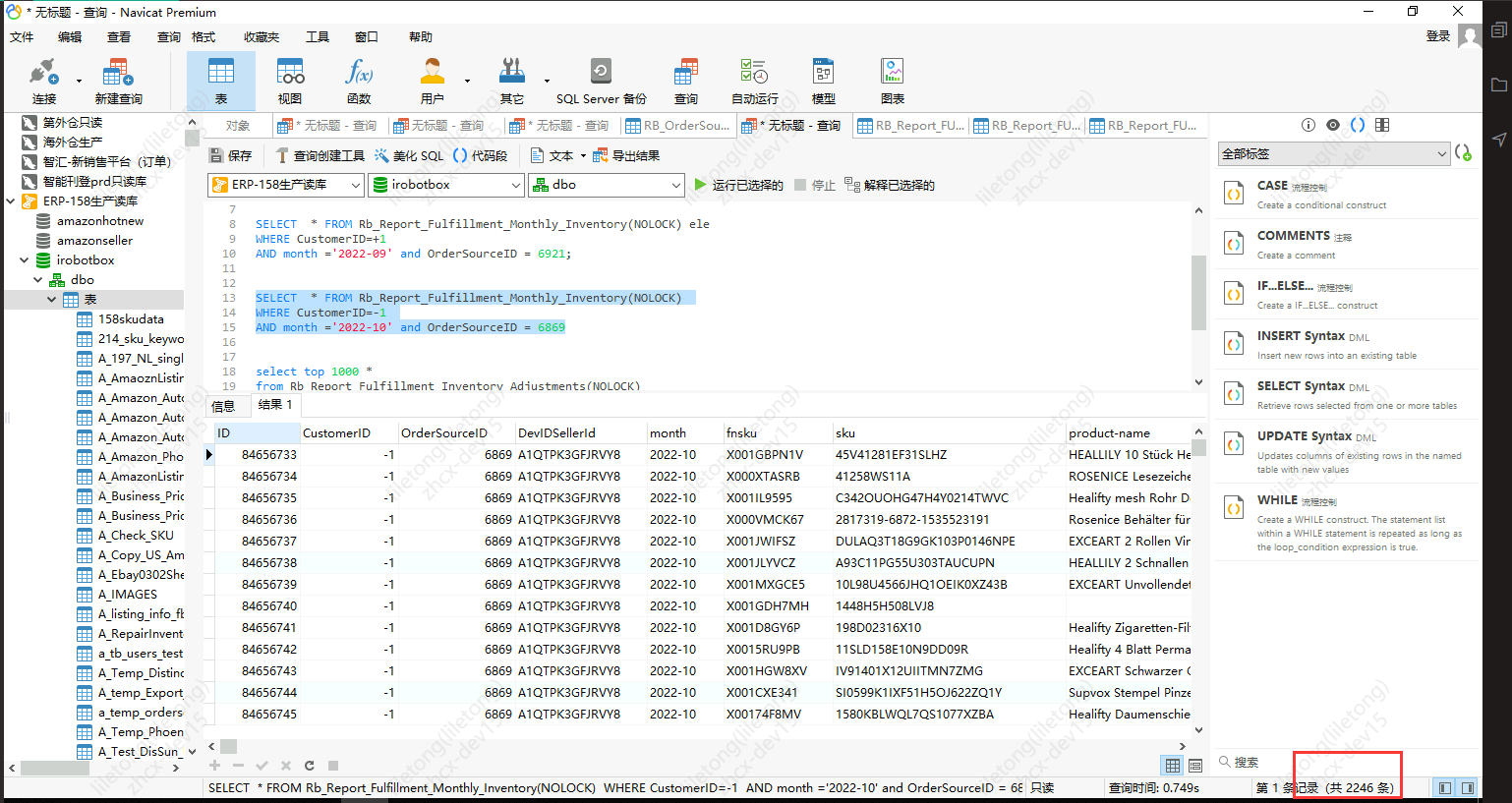Open the RB_OrderSou... query tab
The height and width of the screenshot is (803, 1512).
point(678,126)
